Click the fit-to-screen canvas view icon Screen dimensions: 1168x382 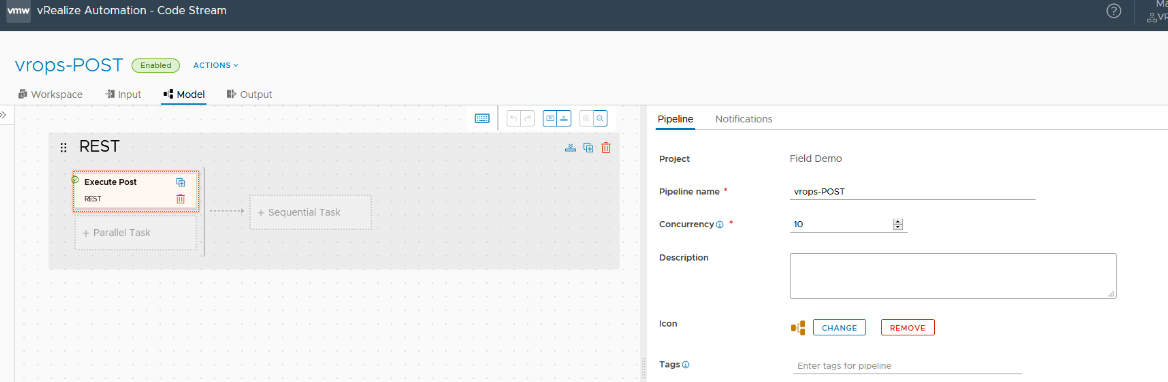pyautogui.click(x=550, y=118)
